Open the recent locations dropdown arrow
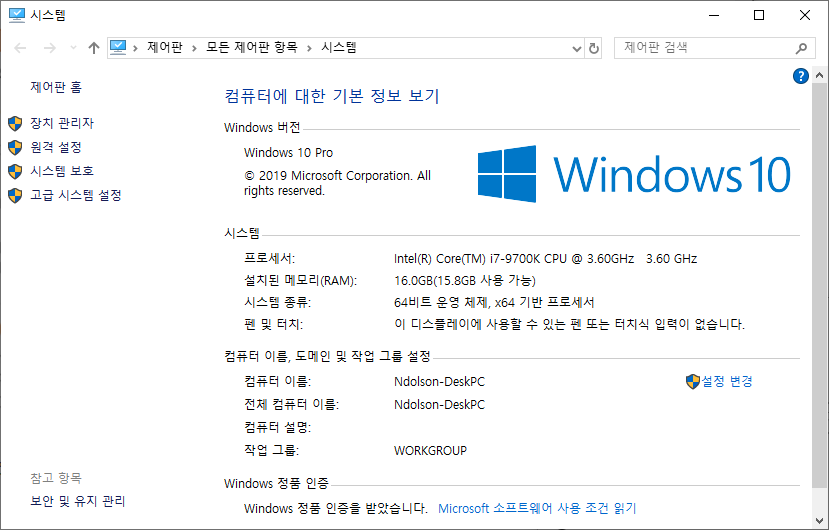This screenshot has height=530, width=829. click(x=73, y=48)
